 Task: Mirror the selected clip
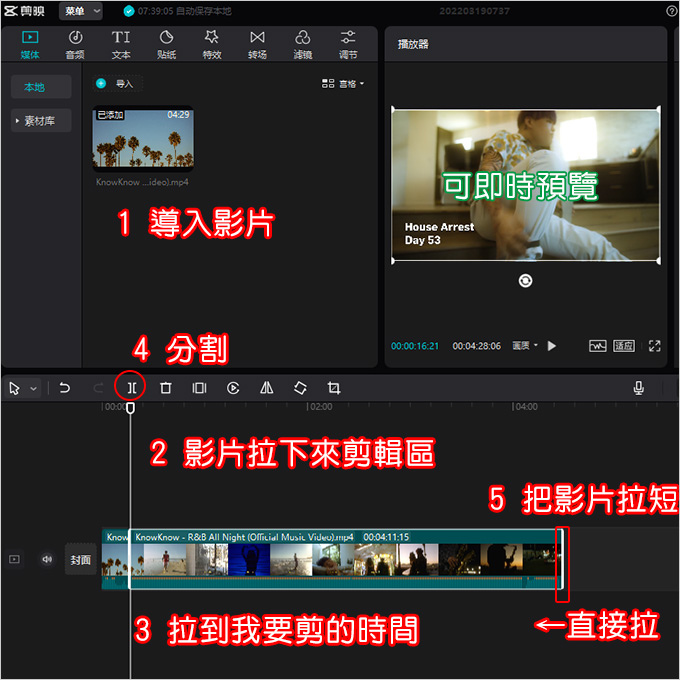[x=267, y=387]
